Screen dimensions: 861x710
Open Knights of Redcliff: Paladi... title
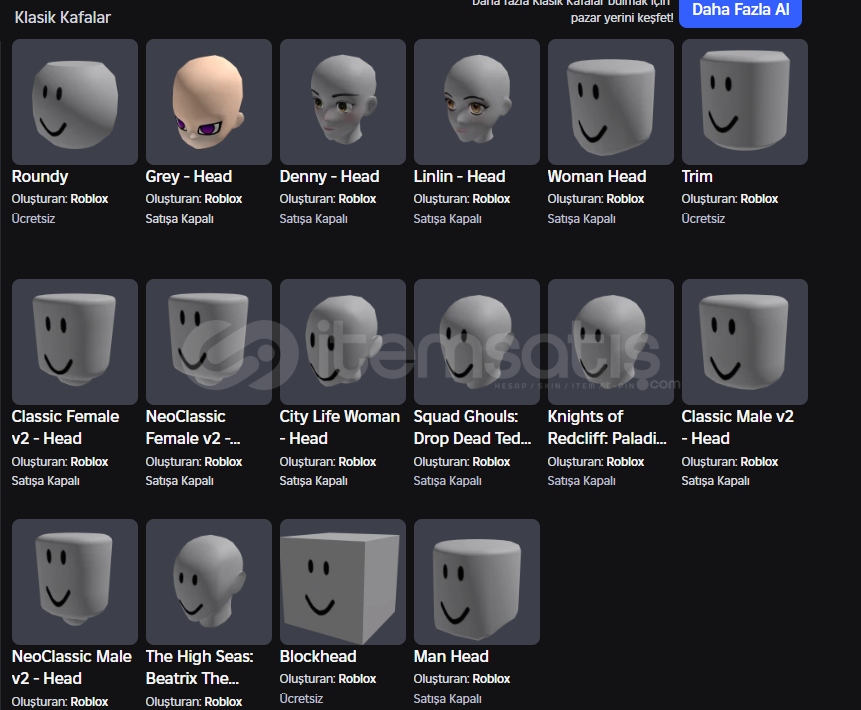coord(607,427)
